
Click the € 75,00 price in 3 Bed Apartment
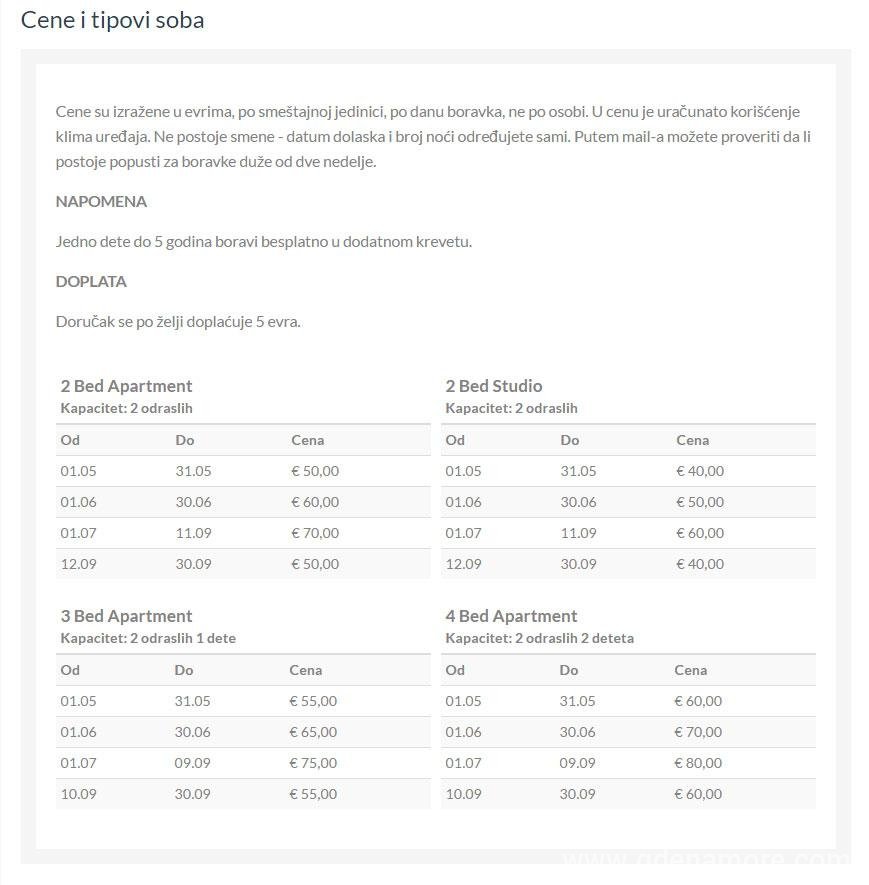(x=313, y=763)
